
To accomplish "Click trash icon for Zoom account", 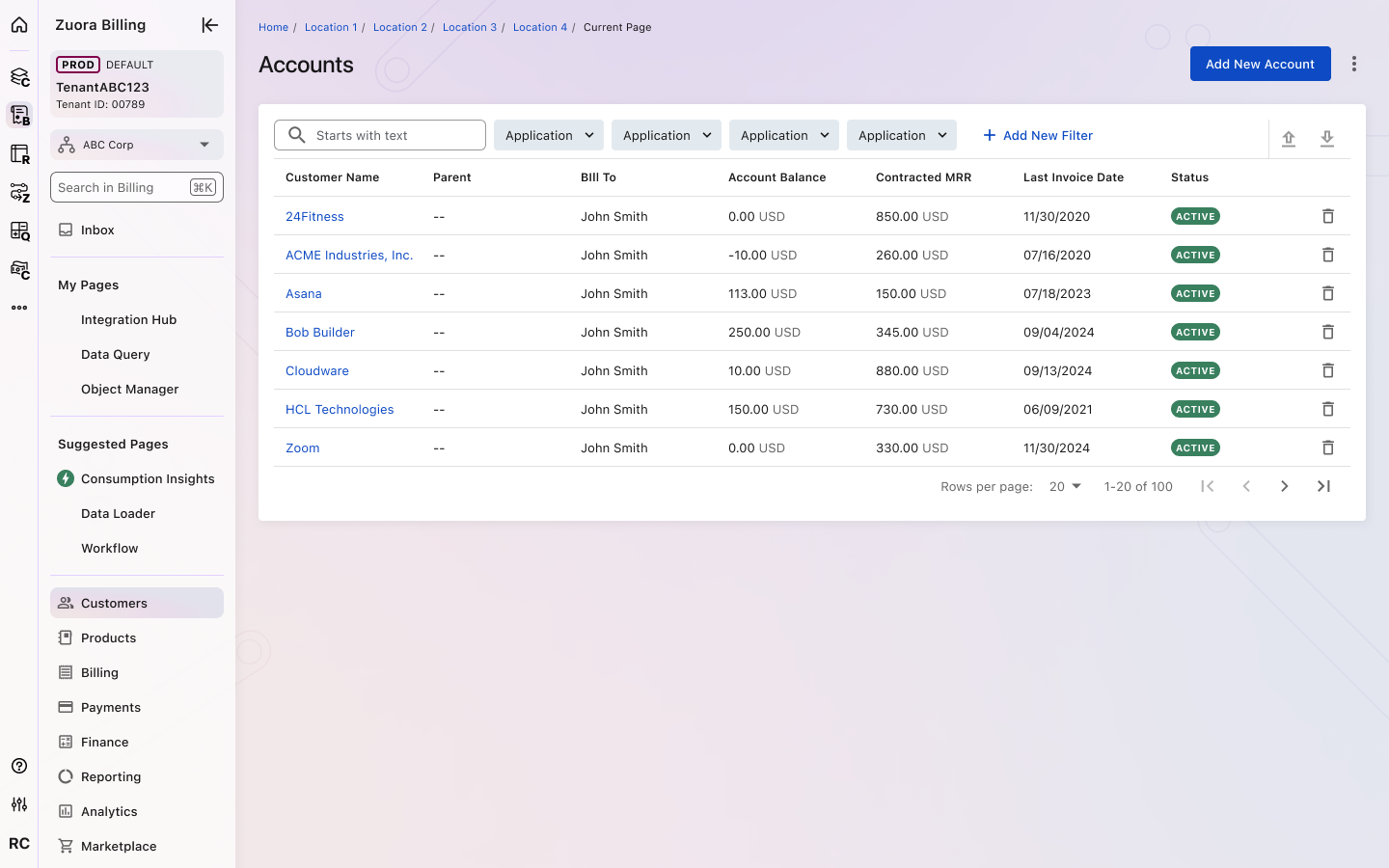I will [x=1327, y=448].
